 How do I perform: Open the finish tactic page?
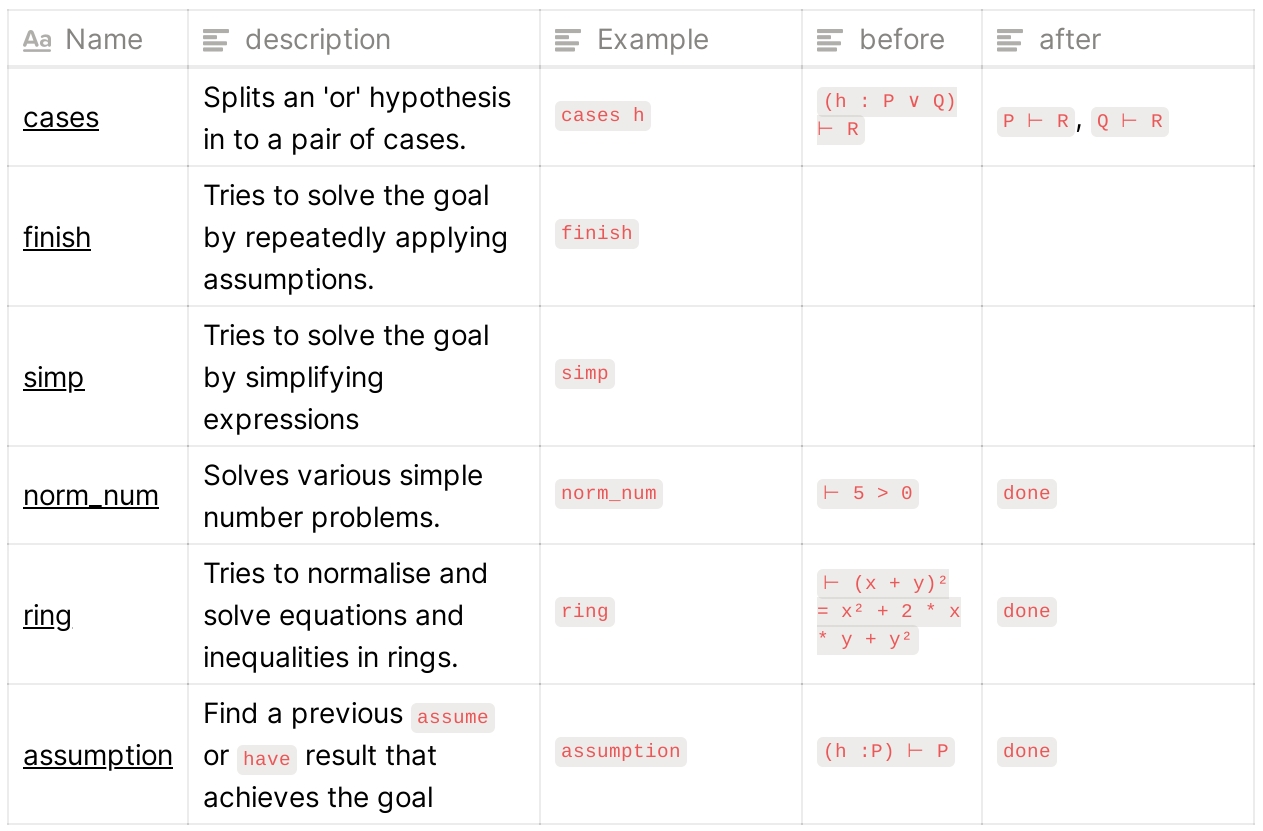57,238
